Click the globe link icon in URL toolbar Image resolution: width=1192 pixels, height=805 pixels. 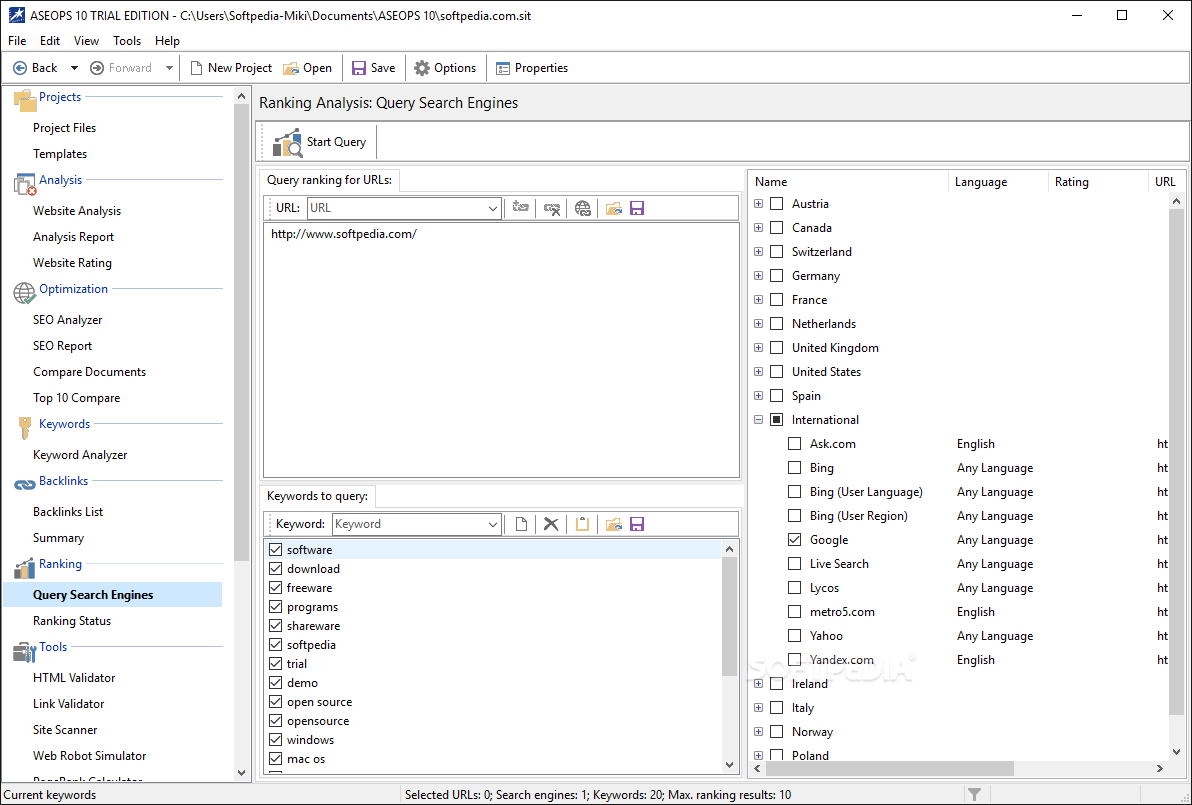(x=583, y=208)
